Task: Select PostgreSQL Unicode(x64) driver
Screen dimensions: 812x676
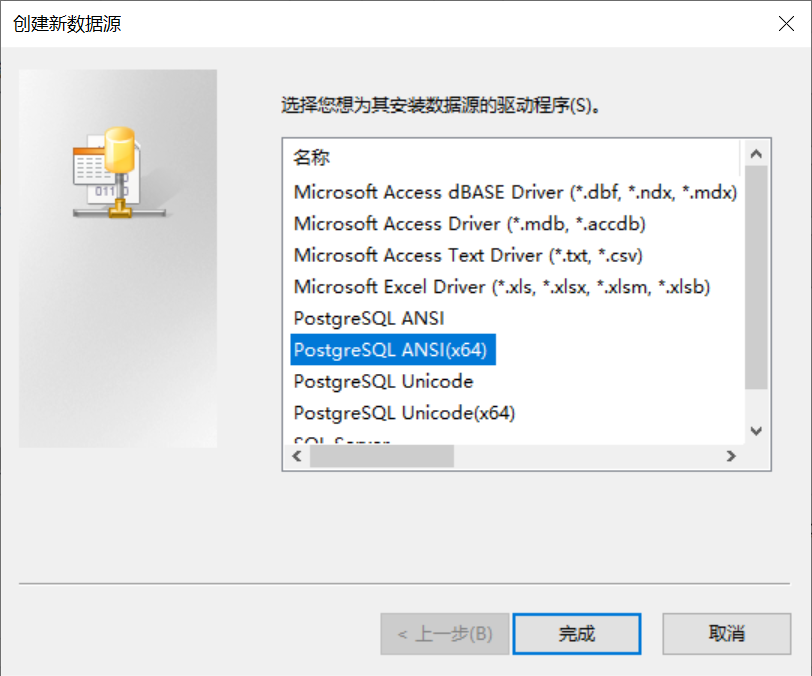Action: coord(404,413)
